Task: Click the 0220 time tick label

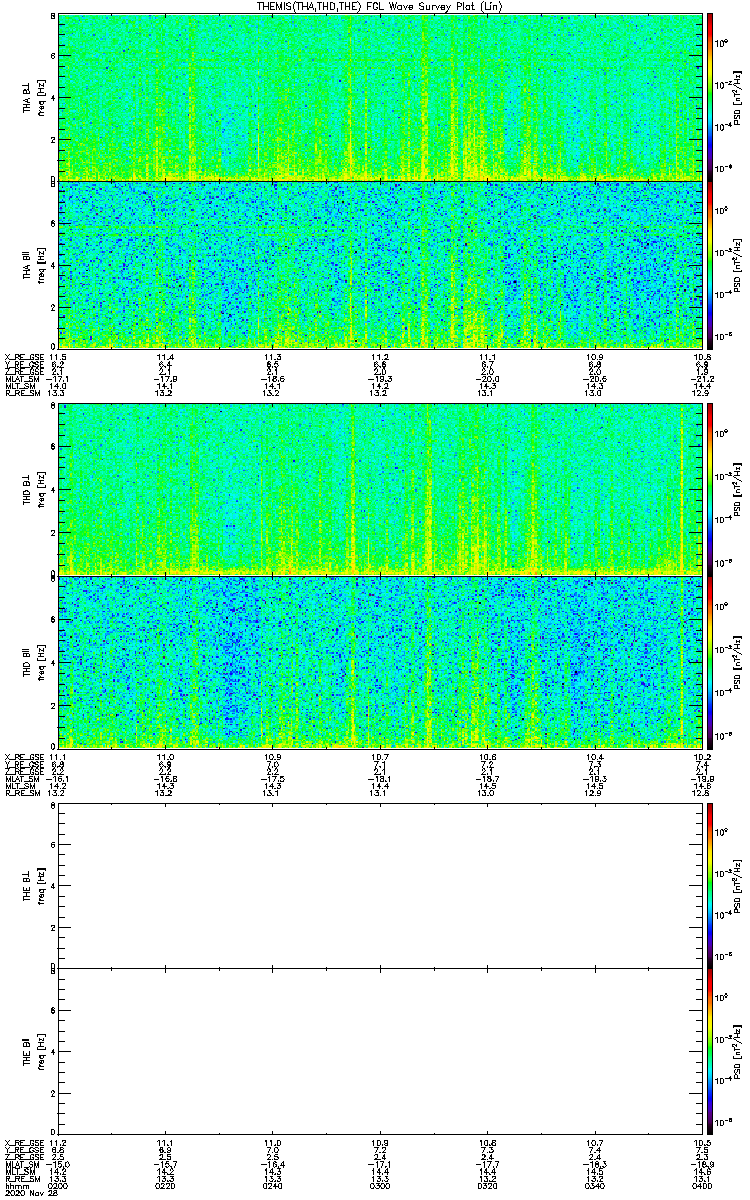Action: 165,1185
